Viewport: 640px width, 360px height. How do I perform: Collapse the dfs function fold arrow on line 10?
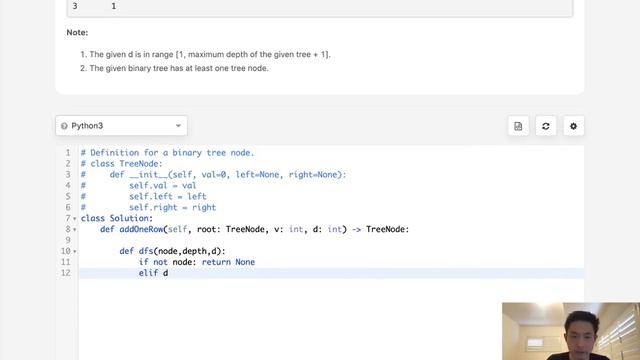point(75,251)
